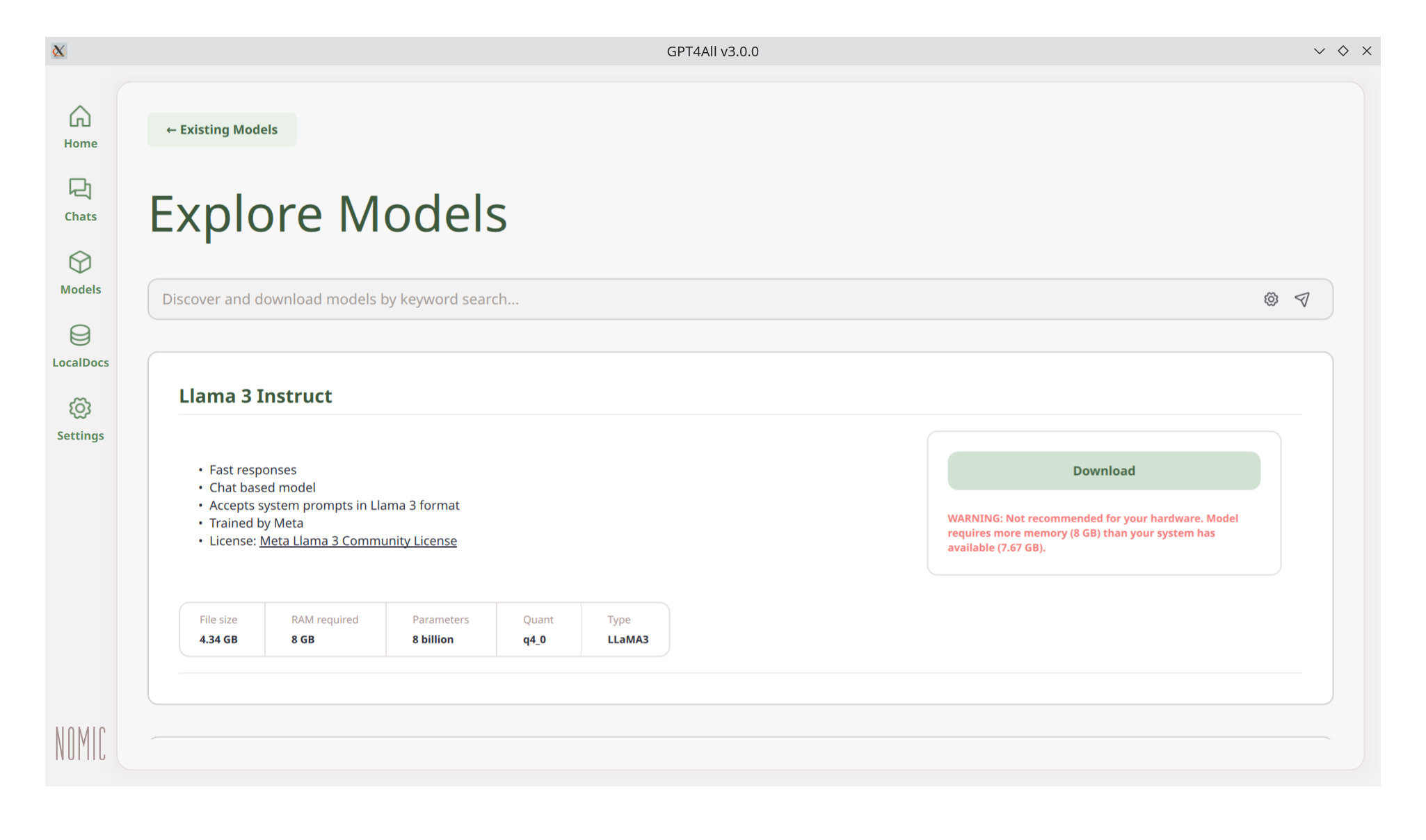Open the Models view in sidebar
Image resolution: width=1426 pixels, height=840 pixels.
coord(80,273)
